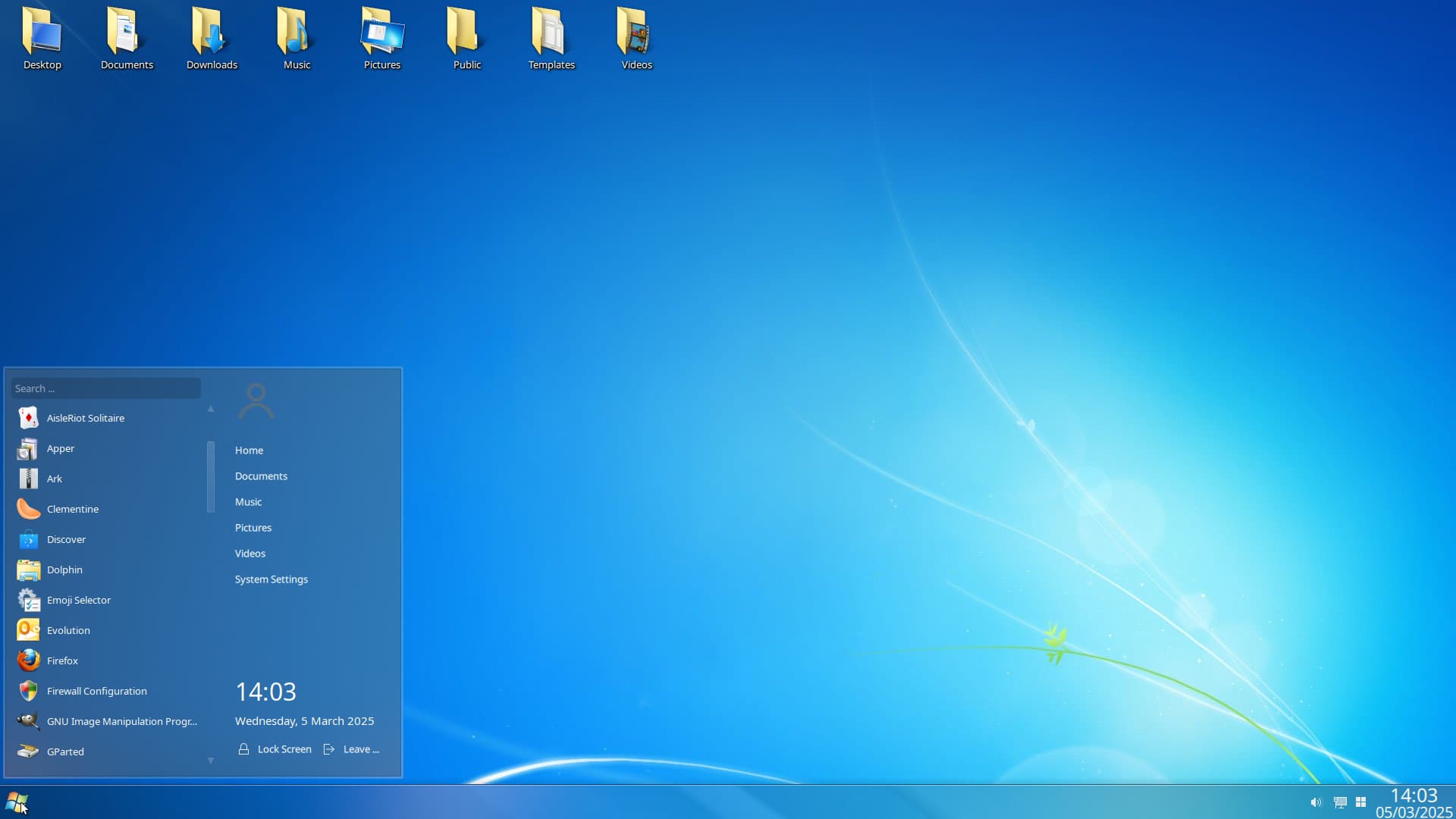1456x819 pixels.
Task: Launch the Evolution mail client
Action: [28, 630]
